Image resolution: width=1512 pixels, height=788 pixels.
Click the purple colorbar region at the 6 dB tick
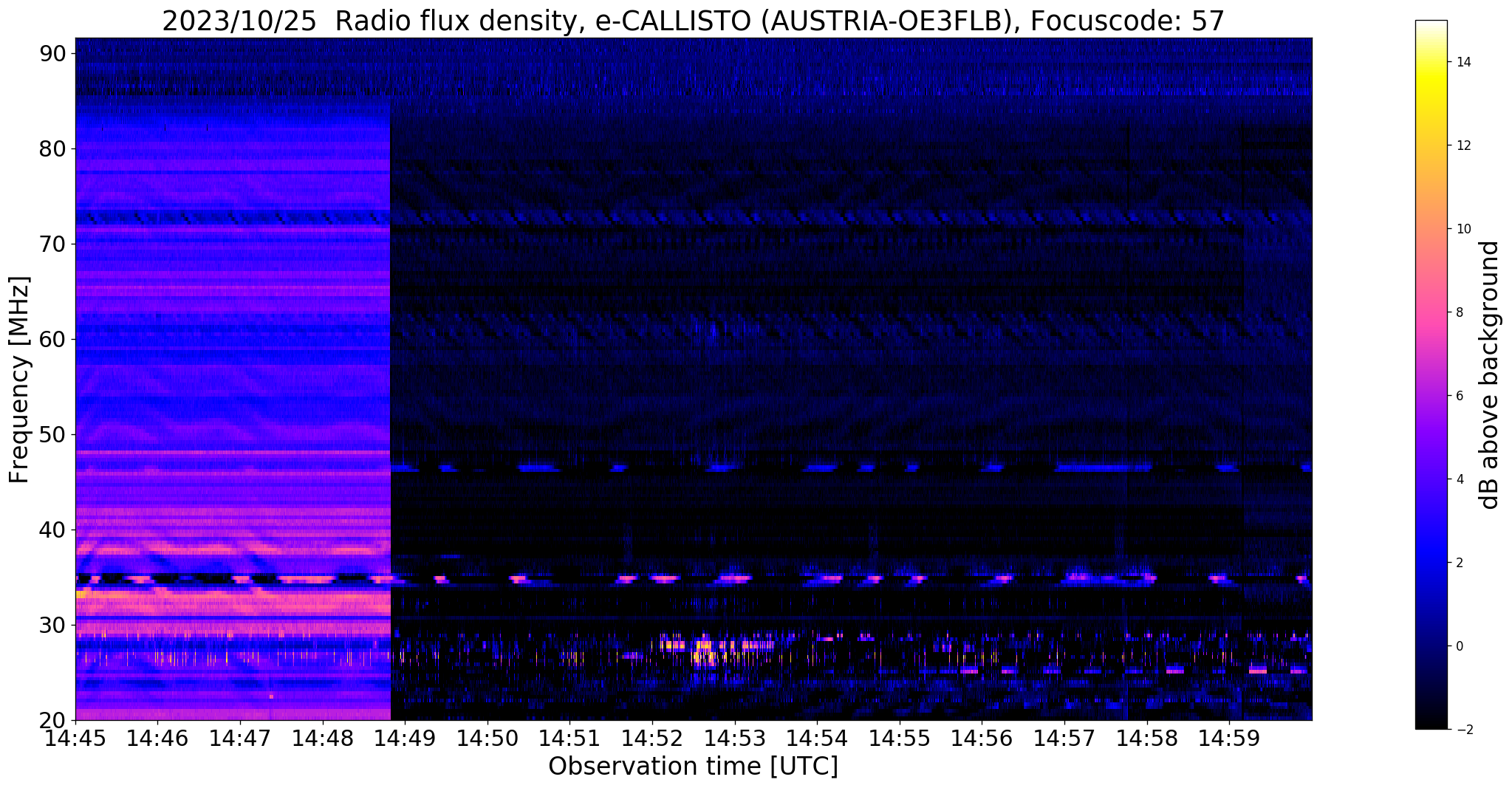(x=1431, y=396)
